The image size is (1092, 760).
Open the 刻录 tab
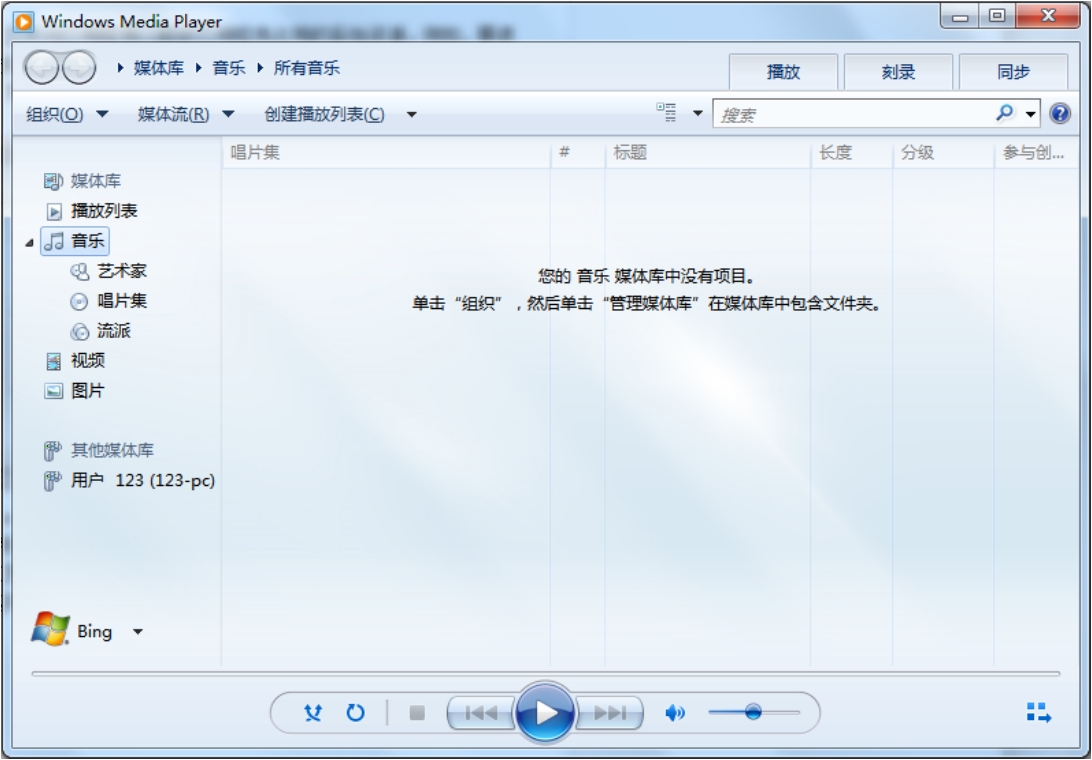(898, 72)
